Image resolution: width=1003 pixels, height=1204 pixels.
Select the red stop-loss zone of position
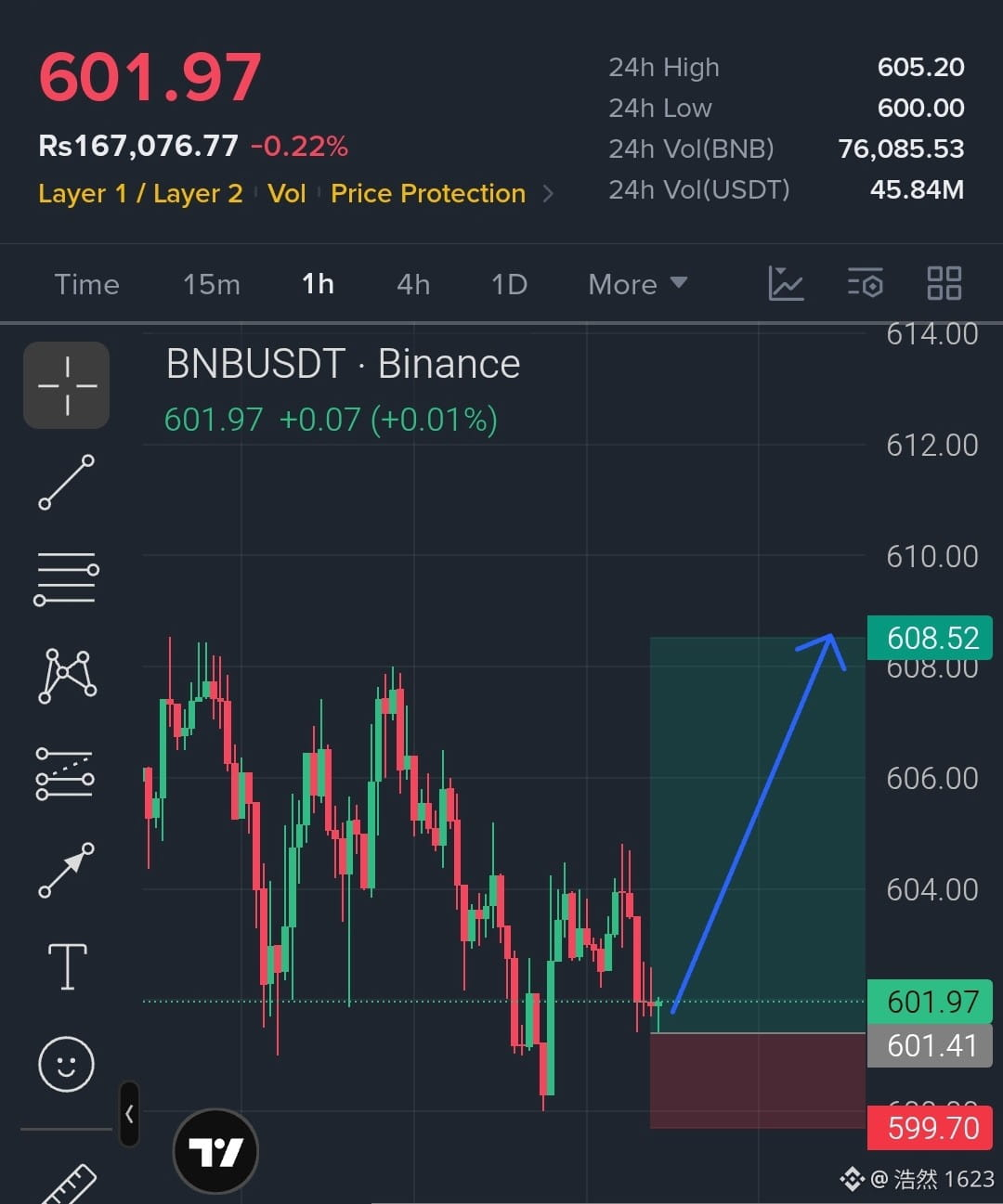tap(758, 1081)
